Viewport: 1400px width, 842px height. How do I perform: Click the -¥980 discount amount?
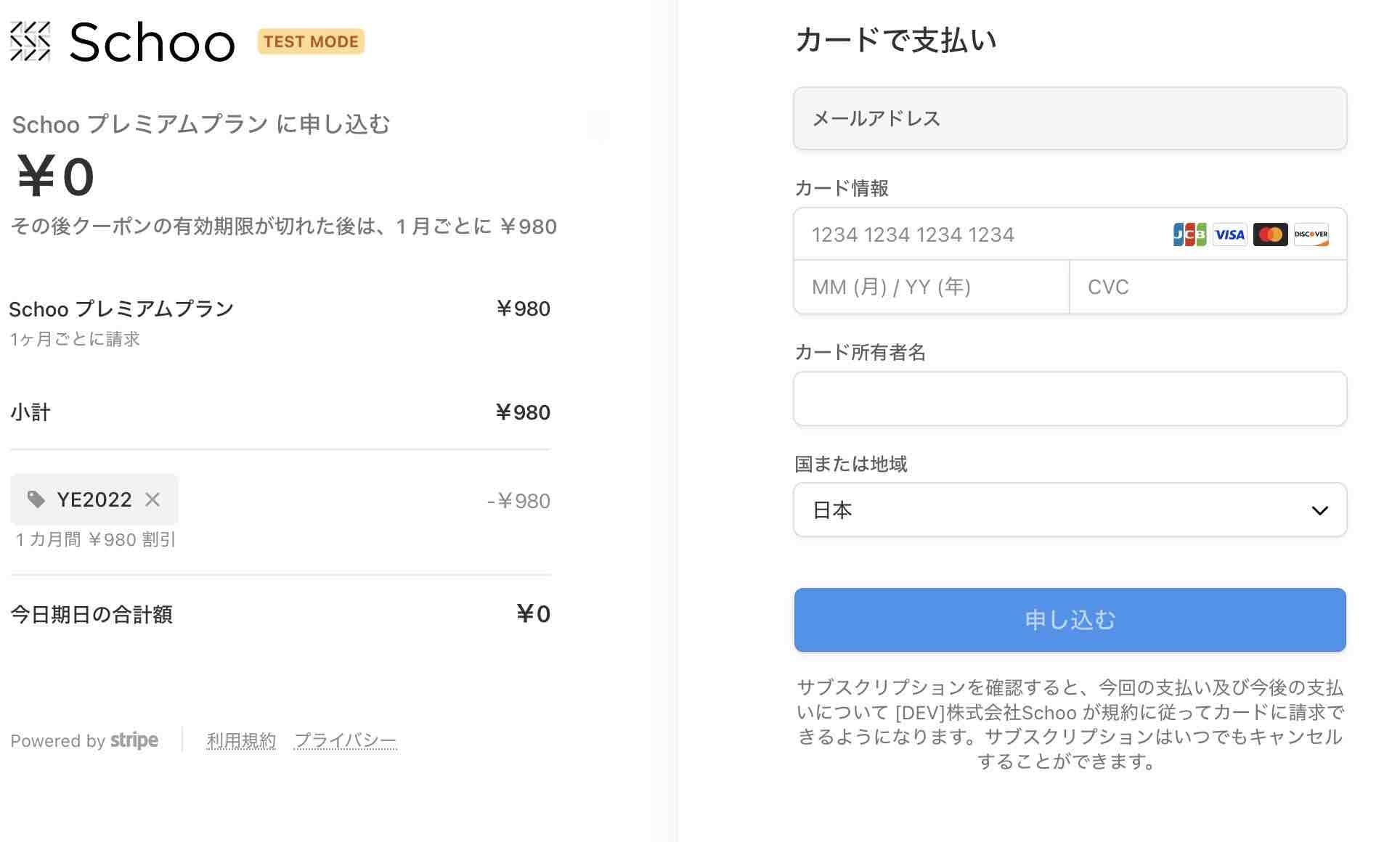518,501
